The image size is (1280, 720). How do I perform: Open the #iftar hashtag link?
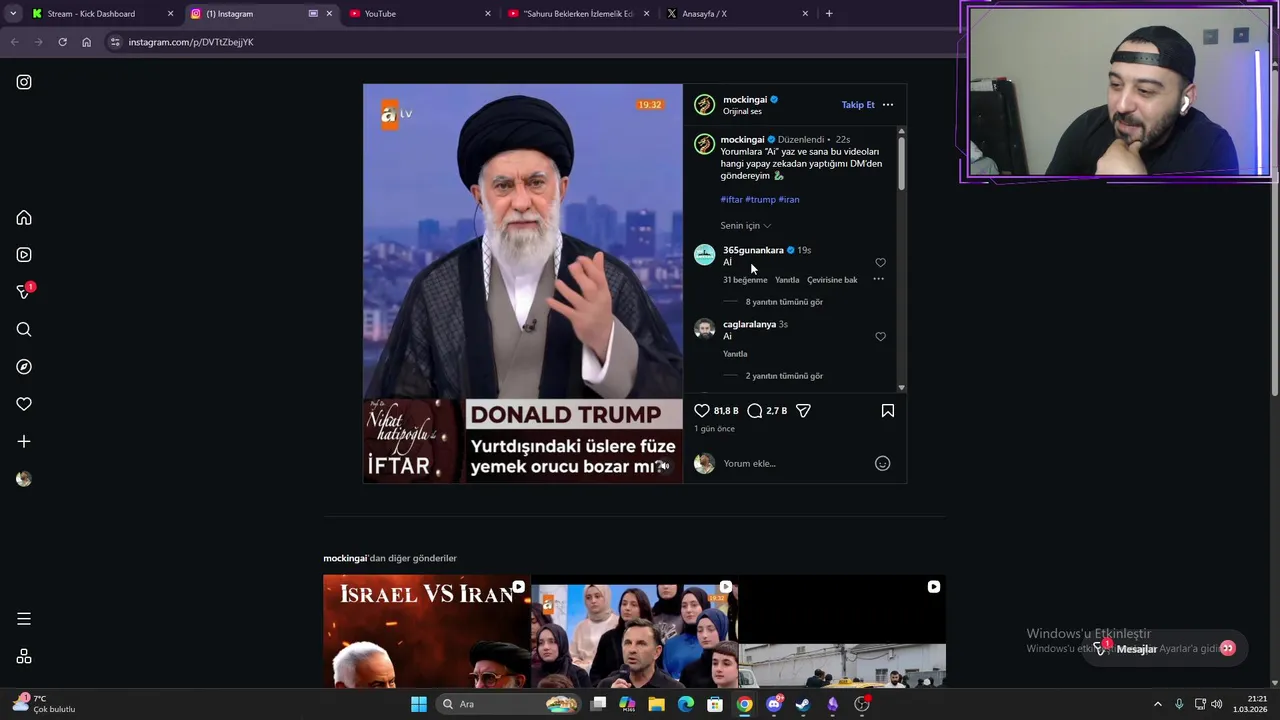coord(731,199)
